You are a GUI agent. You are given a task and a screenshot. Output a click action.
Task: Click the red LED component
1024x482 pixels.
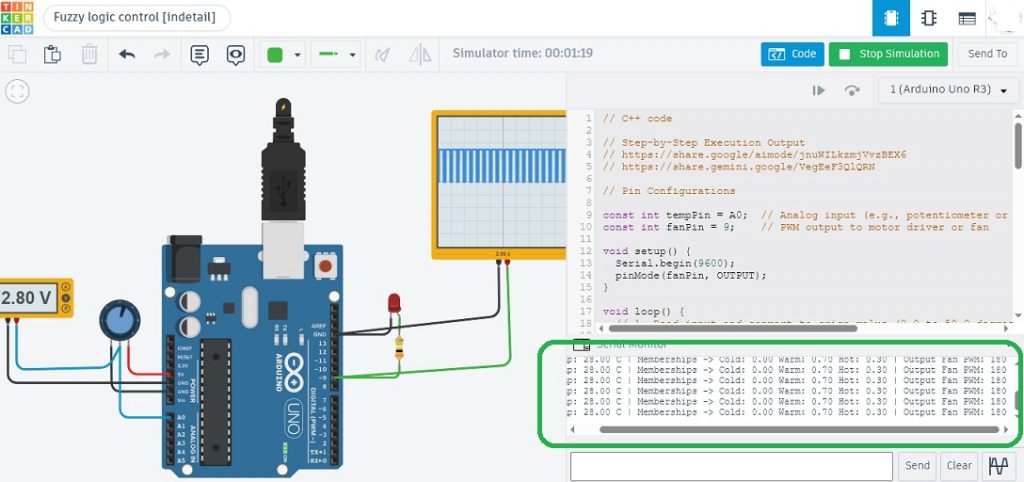394,303
